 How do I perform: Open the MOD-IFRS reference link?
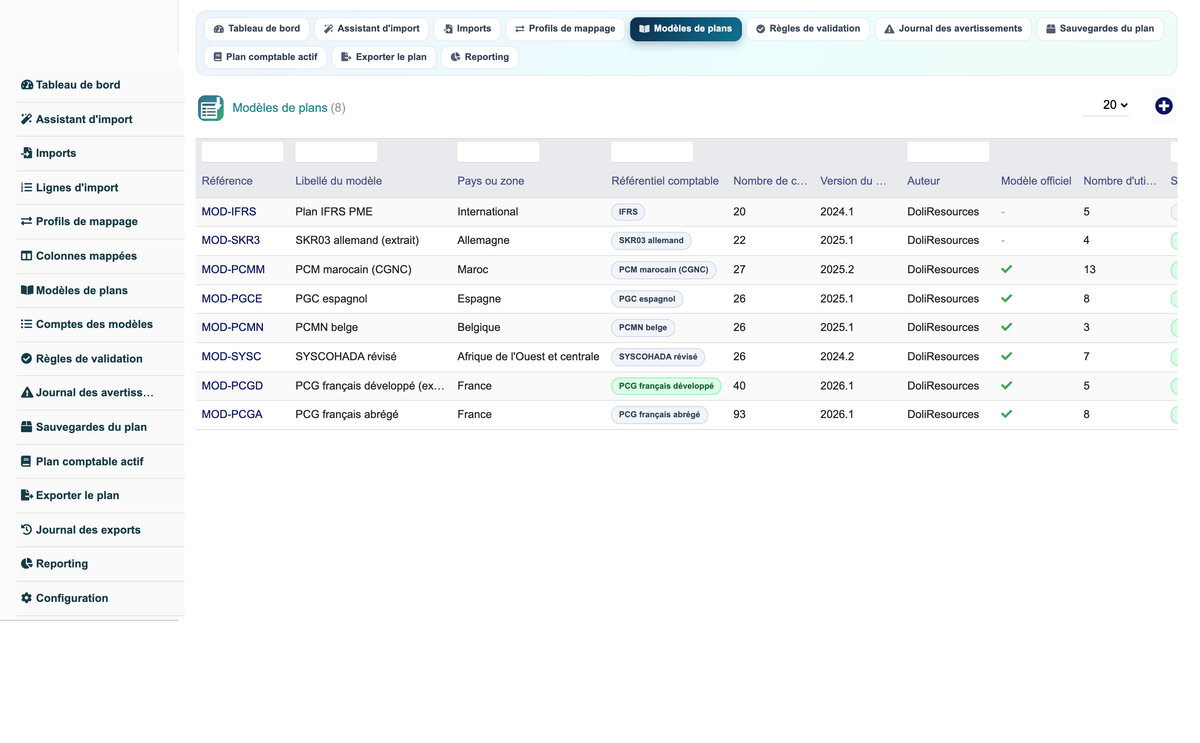point(229,212)
